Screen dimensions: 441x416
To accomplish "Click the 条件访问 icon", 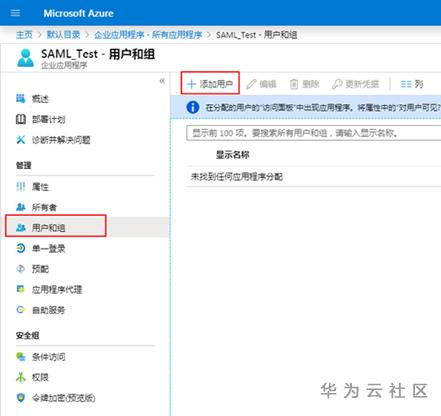I will 21,357.
